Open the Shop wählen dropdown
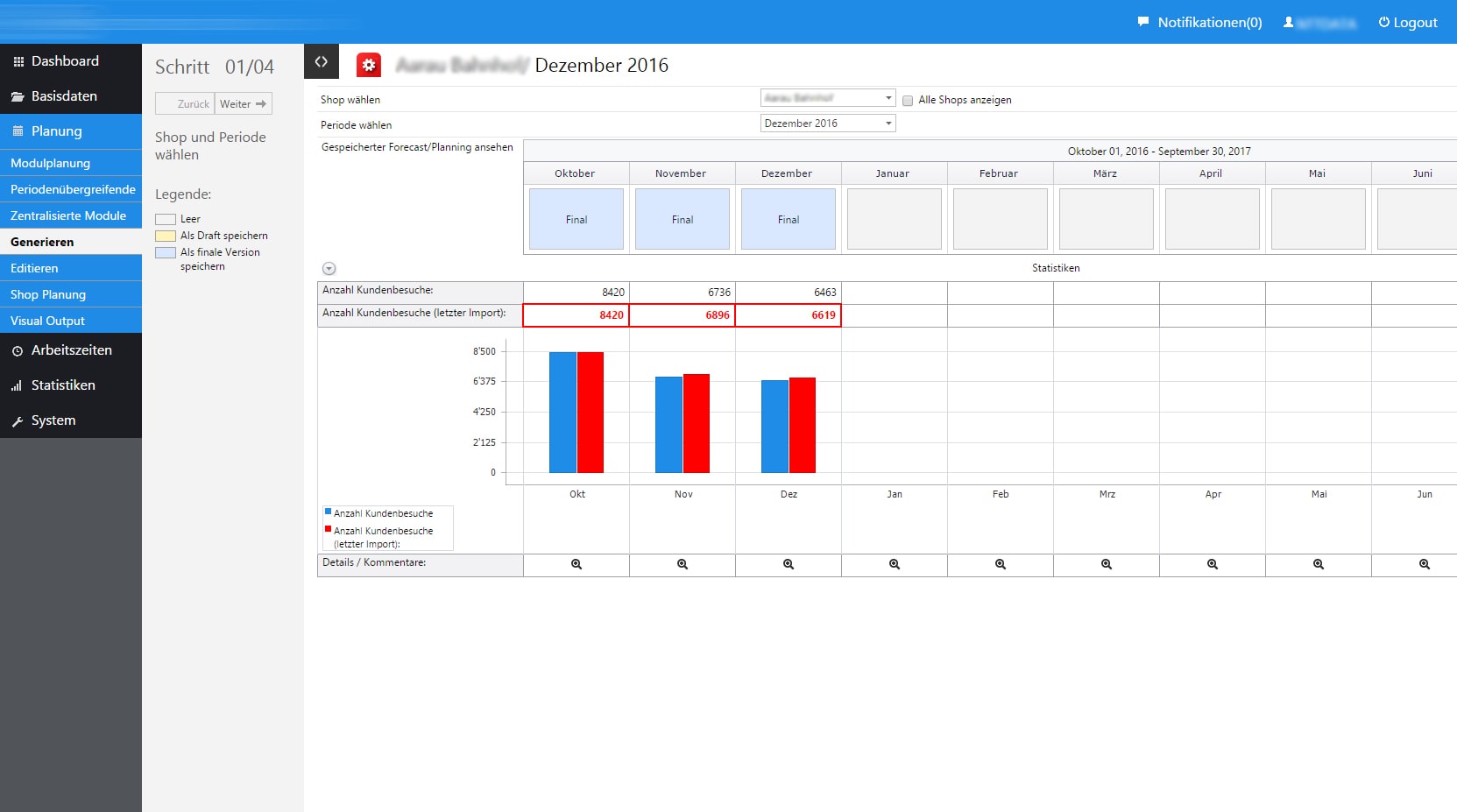Screen dimensions: 1457x812 coord(828,98)
